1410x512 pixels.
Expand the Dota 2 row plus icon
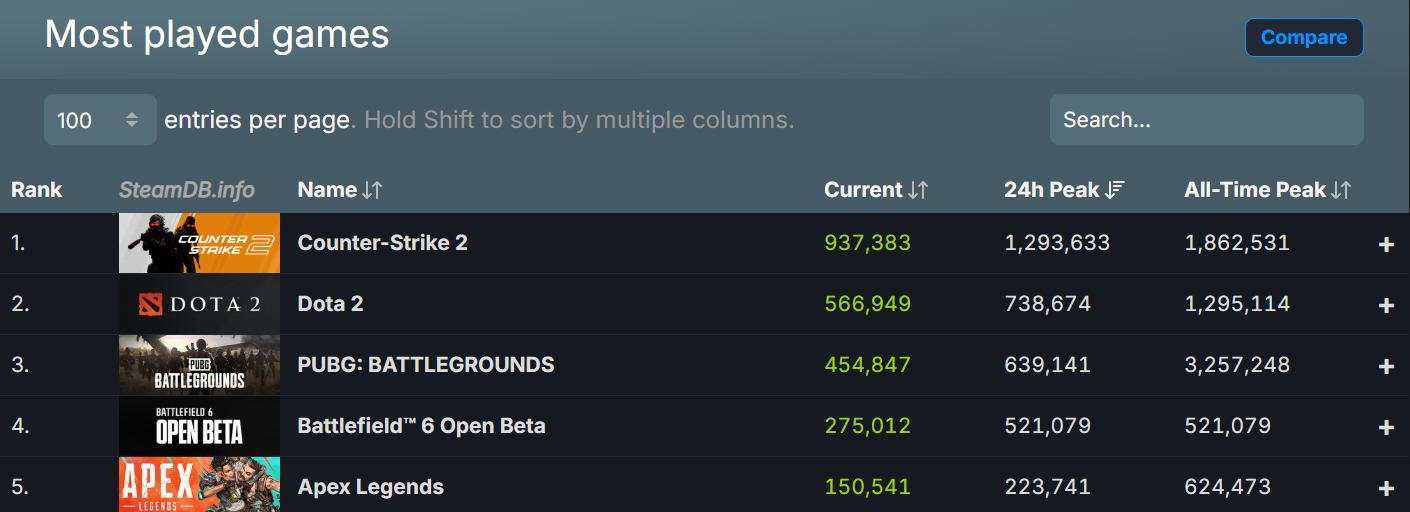tap(1386, 305)
